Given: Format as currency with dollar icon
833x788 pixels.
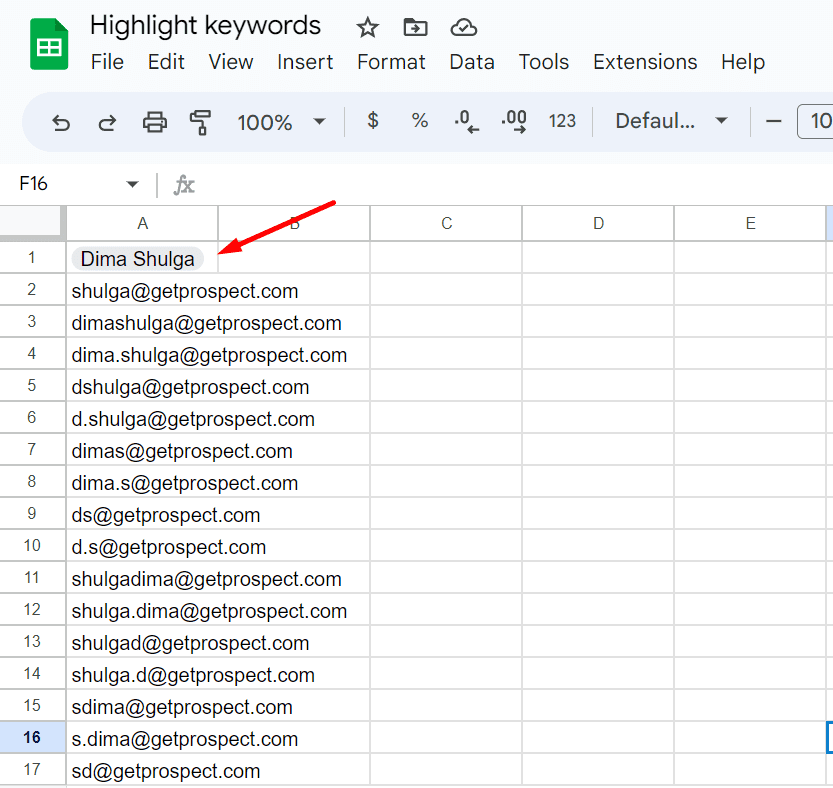Looking at the screenshot, I should point(373,121).
